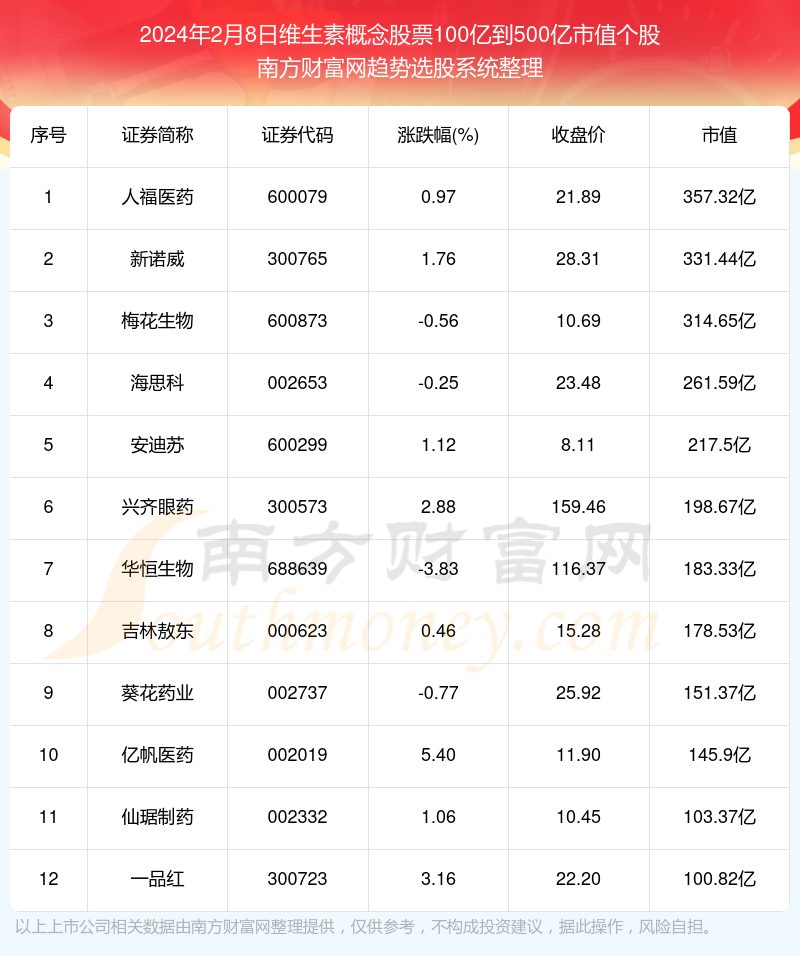Click change value 5.40
Image resolution: width=800 pixels, height=956 pixels.
[x=438, y=755]
